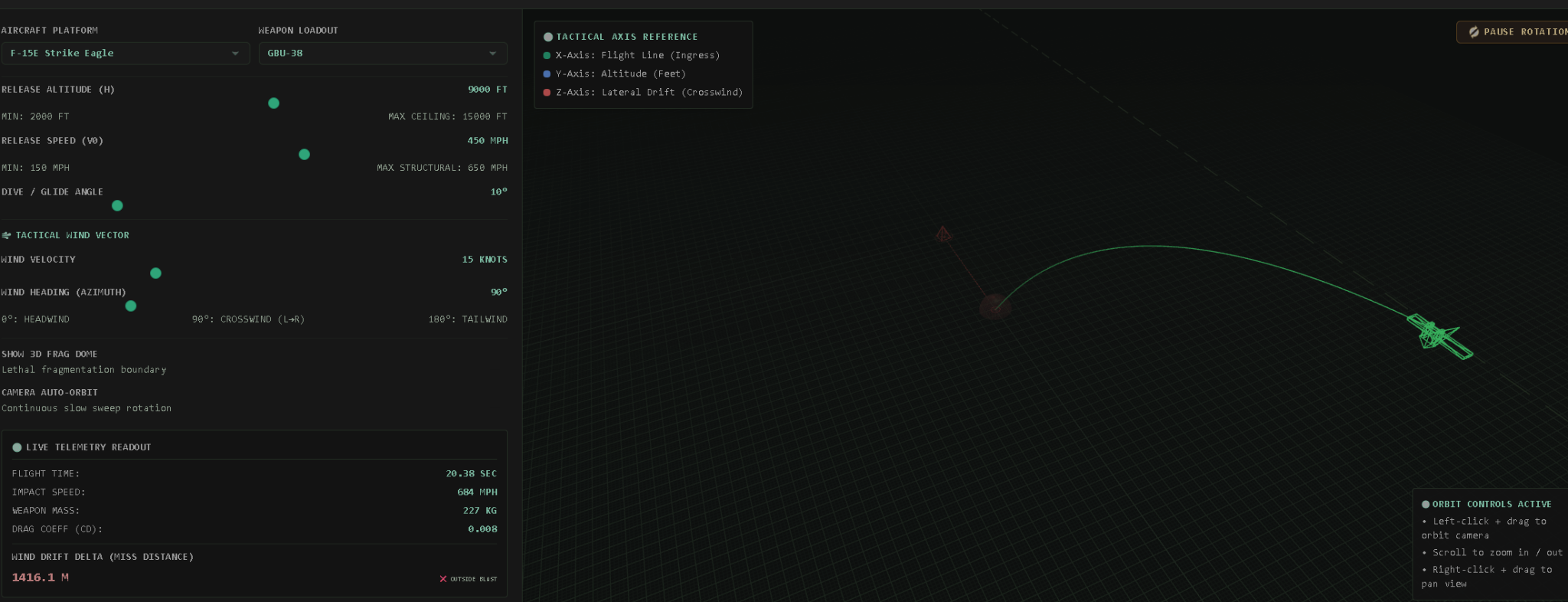The width and height of the screenshot is (1568, 602).
Task: Click the MAX STRUCTURAL: 650 MPH label
Action: (442, 168)
